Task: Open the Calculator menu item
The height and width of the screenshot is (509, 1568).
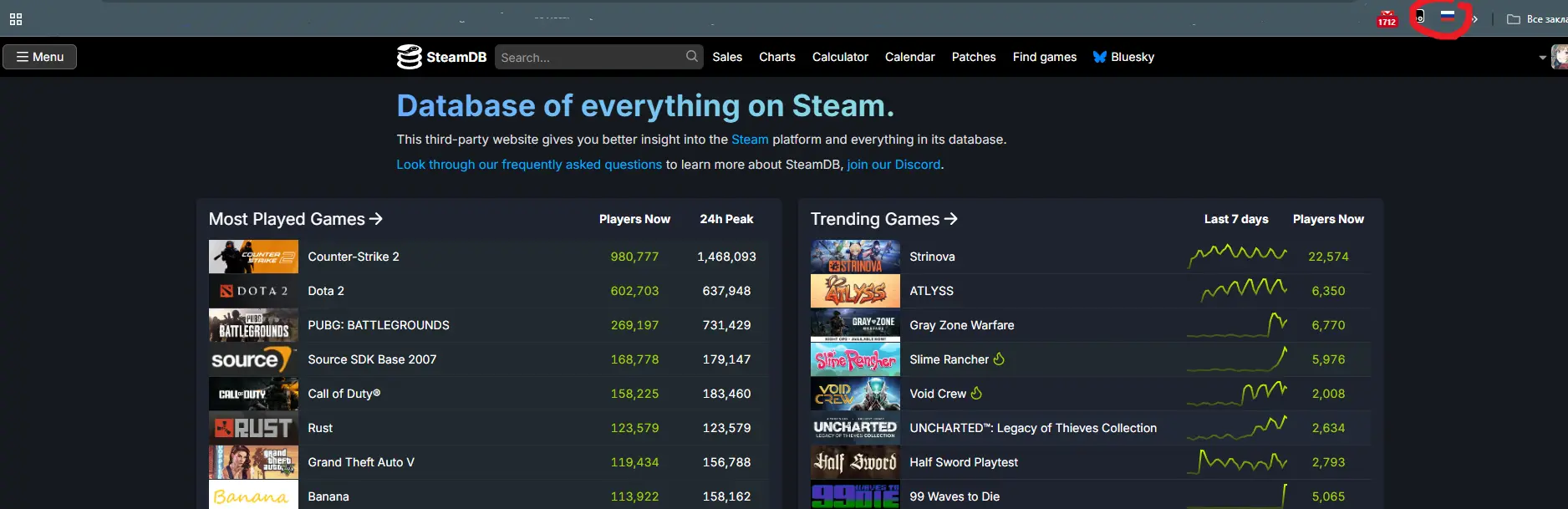Action: 840,57
